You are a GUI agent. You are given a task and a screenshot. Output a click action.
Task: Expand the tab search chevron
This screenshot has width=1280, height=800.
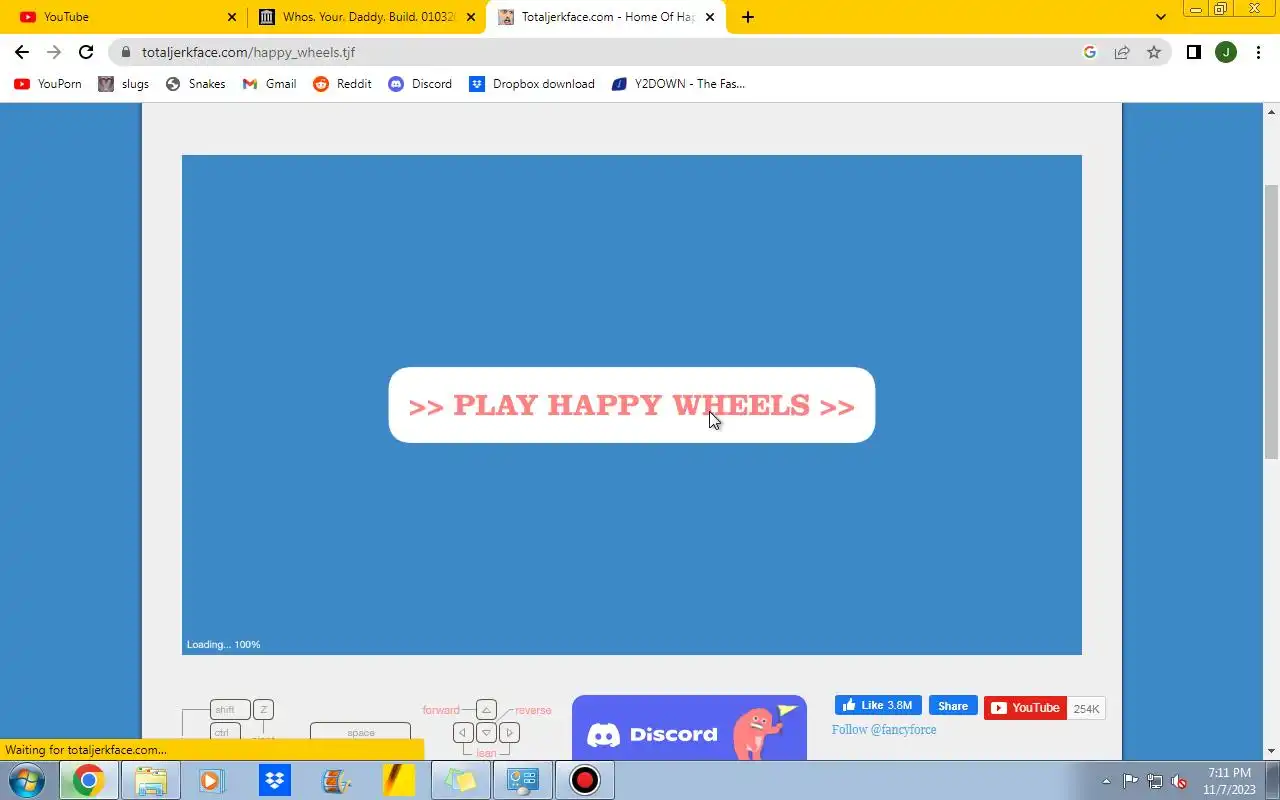tap(1160, 17)
